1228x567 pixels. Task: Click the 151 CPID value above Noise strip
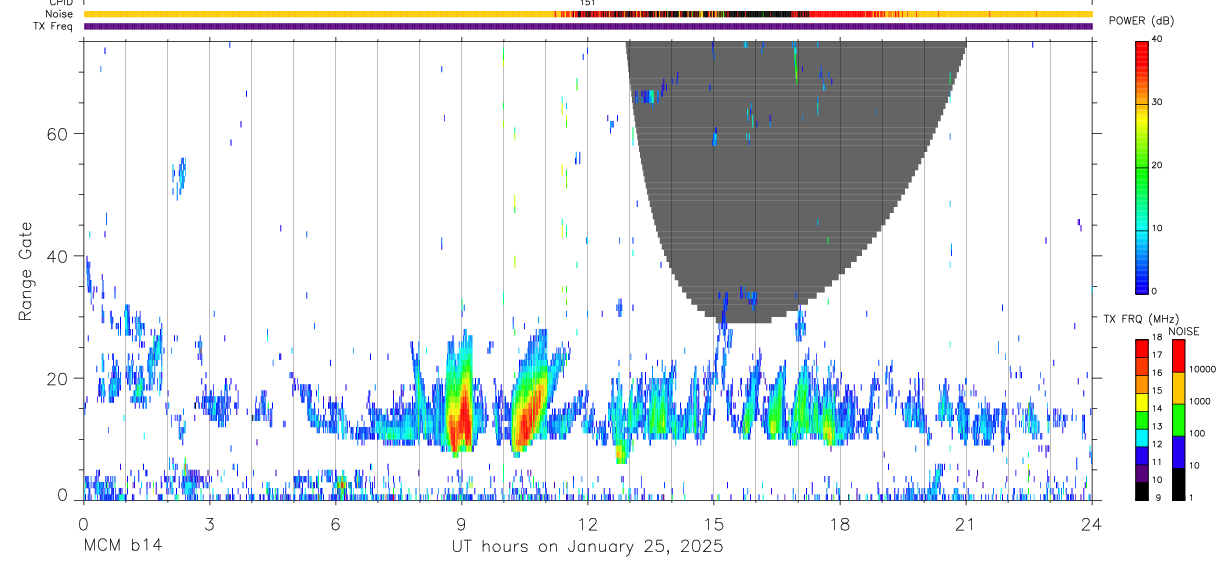(587, 3)
